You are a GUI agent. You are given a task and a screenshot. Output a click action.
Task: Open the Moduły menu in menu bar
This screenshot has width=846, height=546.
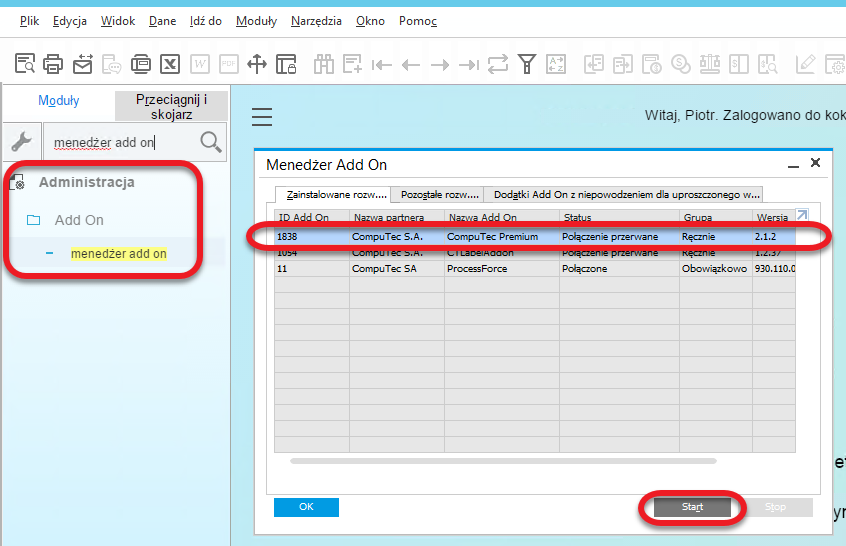pos(257,21)
